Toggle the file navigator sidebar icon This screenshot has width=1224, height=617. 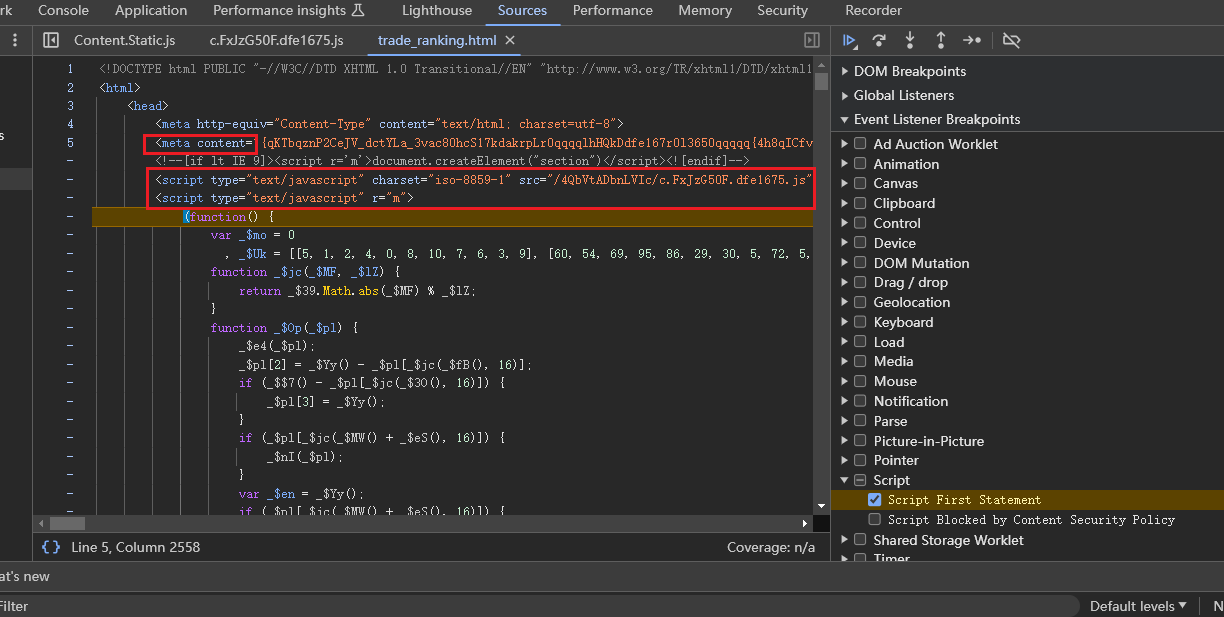[x=50, y=40]
